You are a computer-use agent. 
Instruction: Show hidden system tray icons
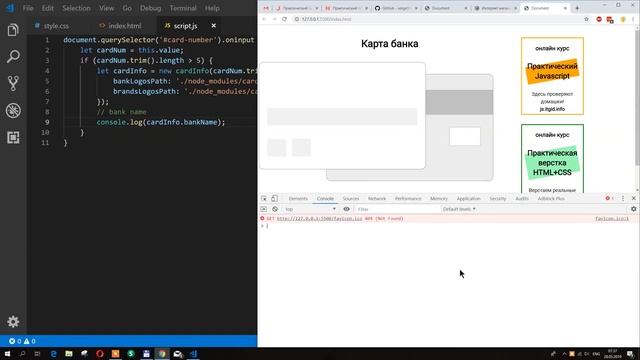point(564,354)
